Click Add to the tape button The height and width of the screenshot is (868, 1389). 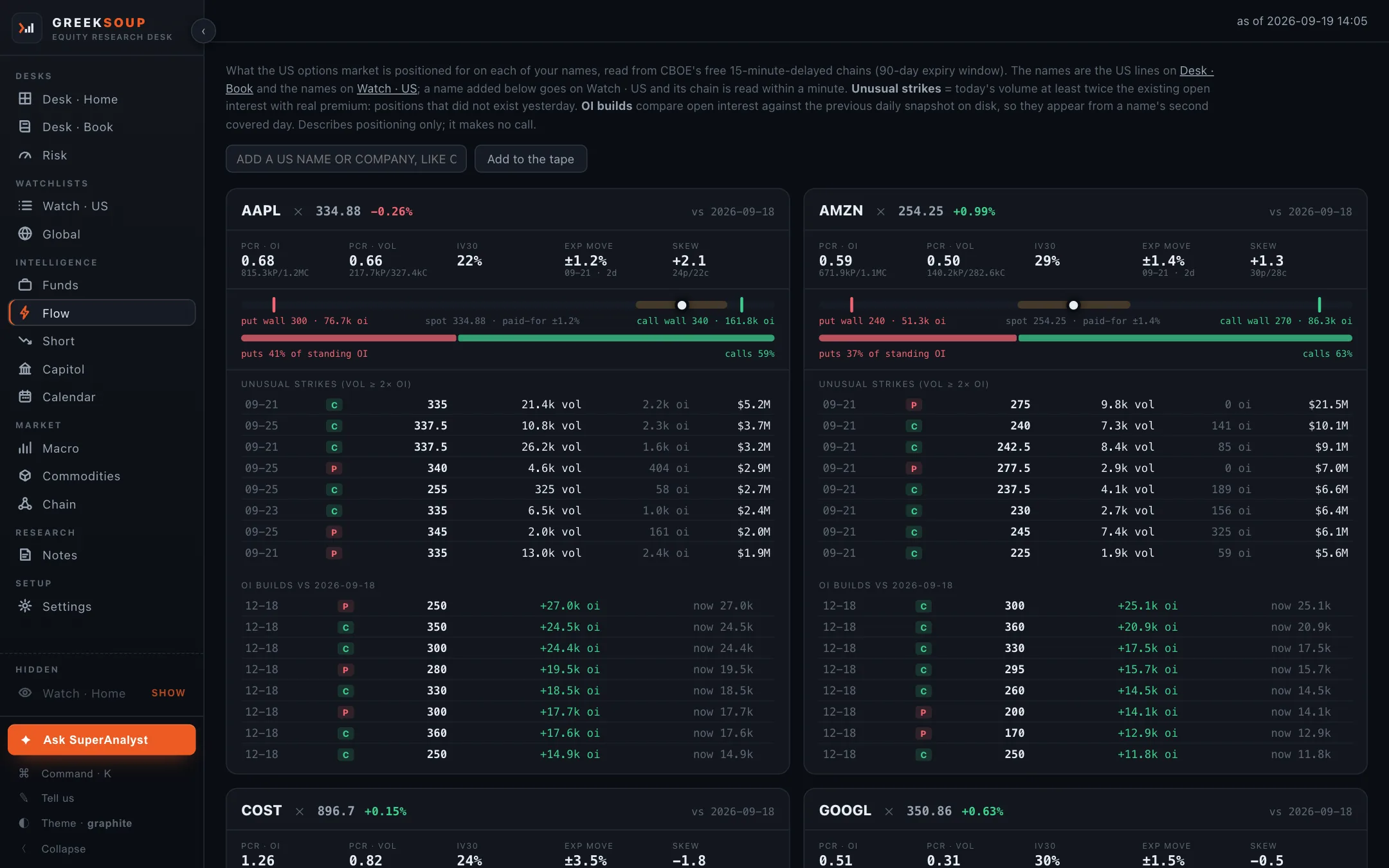(531, 159)
